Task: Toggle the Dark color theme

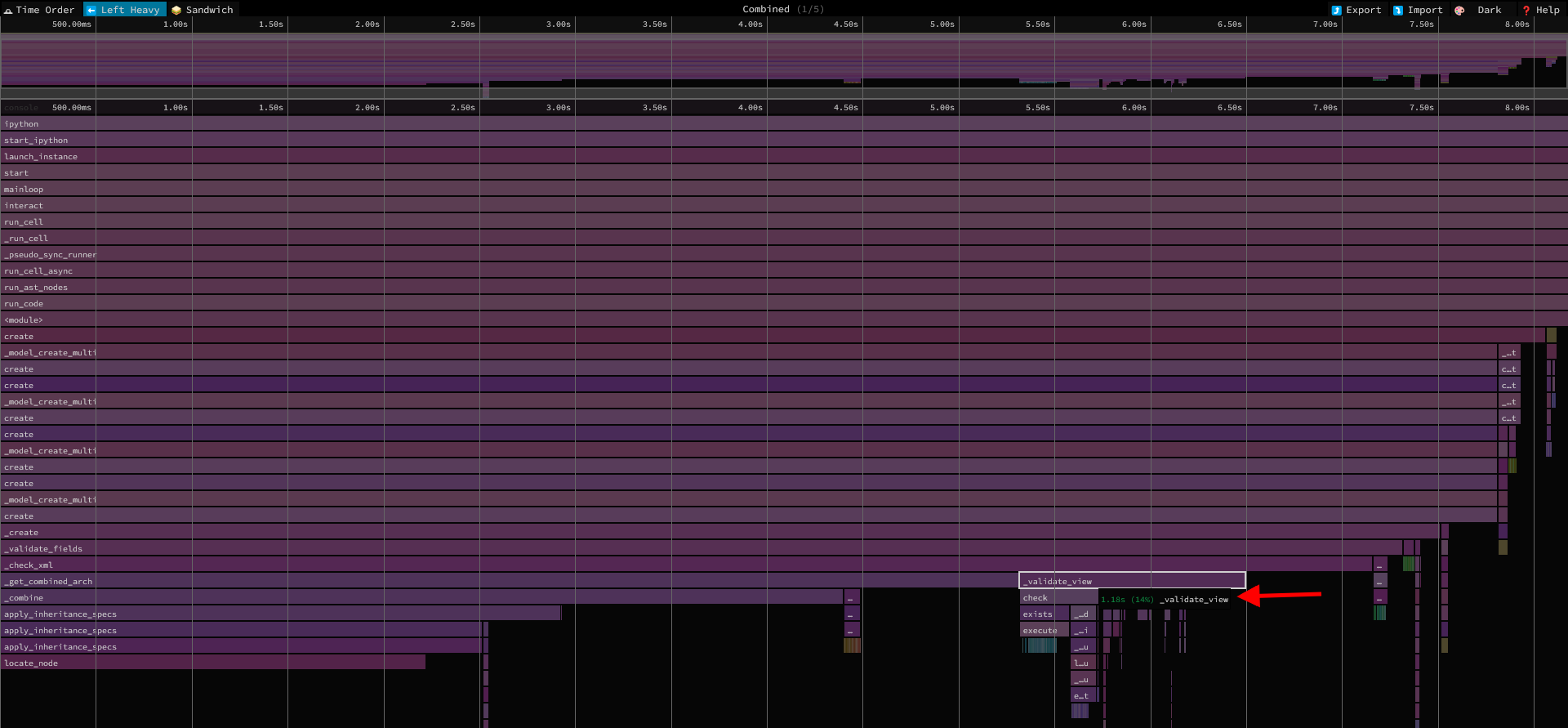Action: coord(1480,10)
